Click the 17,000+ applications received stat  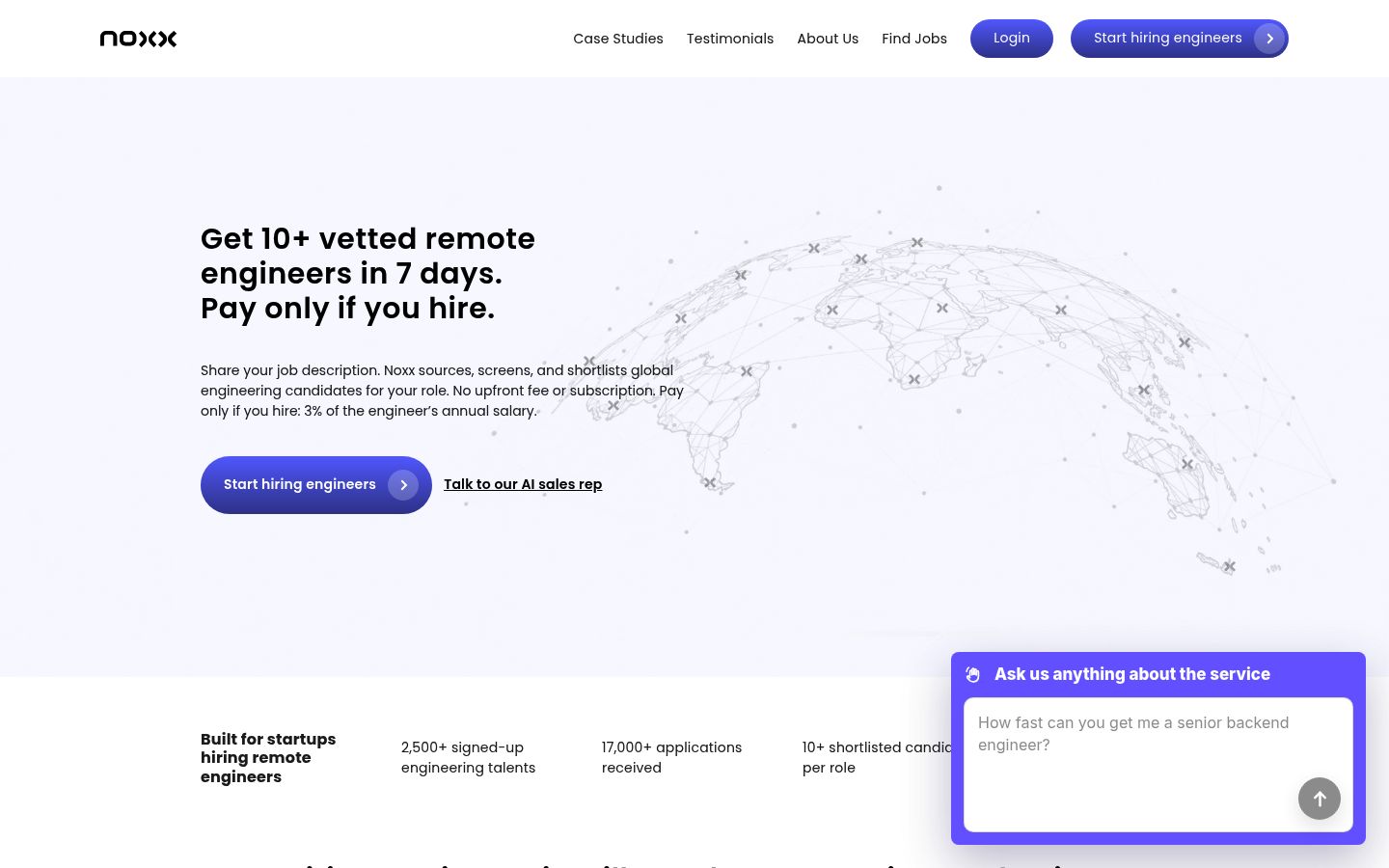coord(671,757)
